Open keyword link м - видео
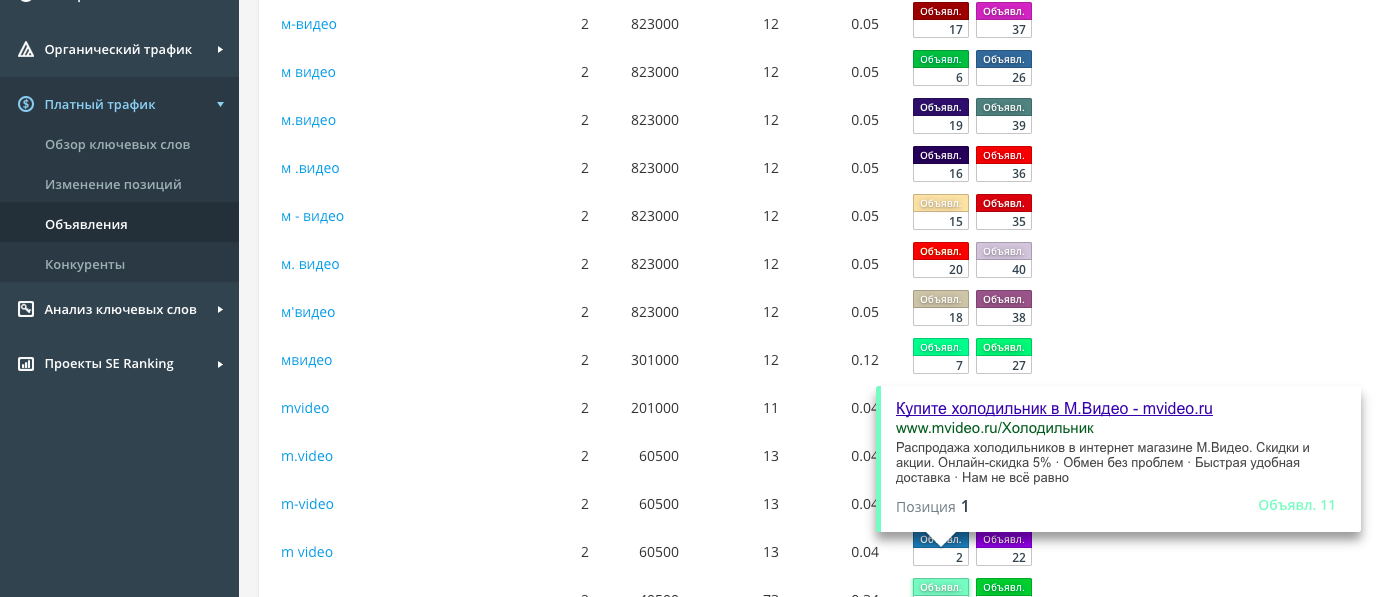The image size is (1378, 597). tap(312, 216)
